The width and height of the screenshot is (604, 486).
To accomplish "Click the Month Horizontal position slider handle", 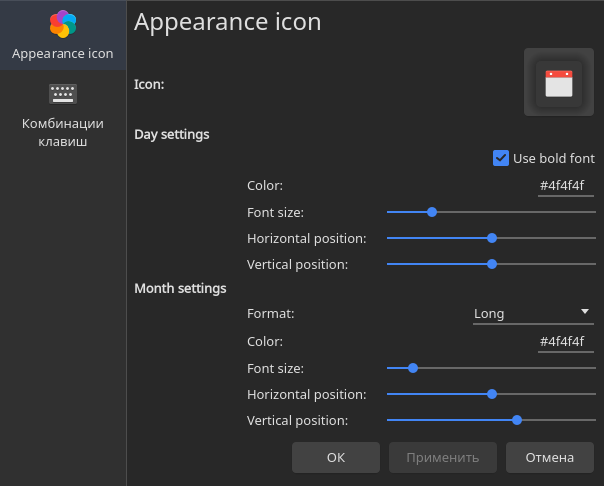I will pos(492,394).
